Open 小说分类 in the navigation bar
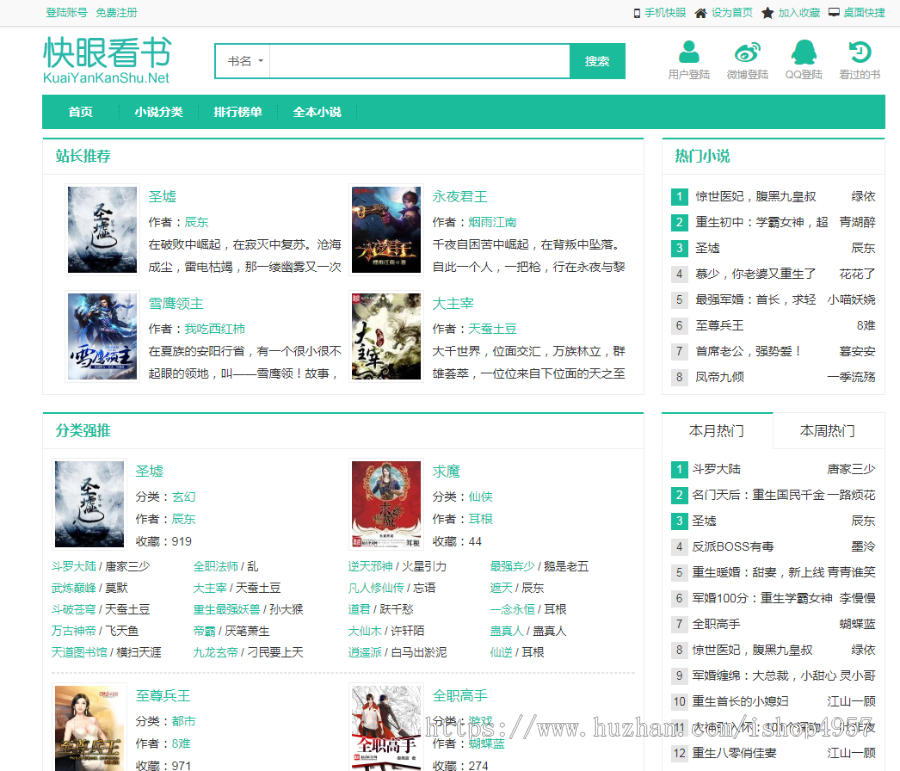Screen dimensions: 900x771 [x=159, y=112]
